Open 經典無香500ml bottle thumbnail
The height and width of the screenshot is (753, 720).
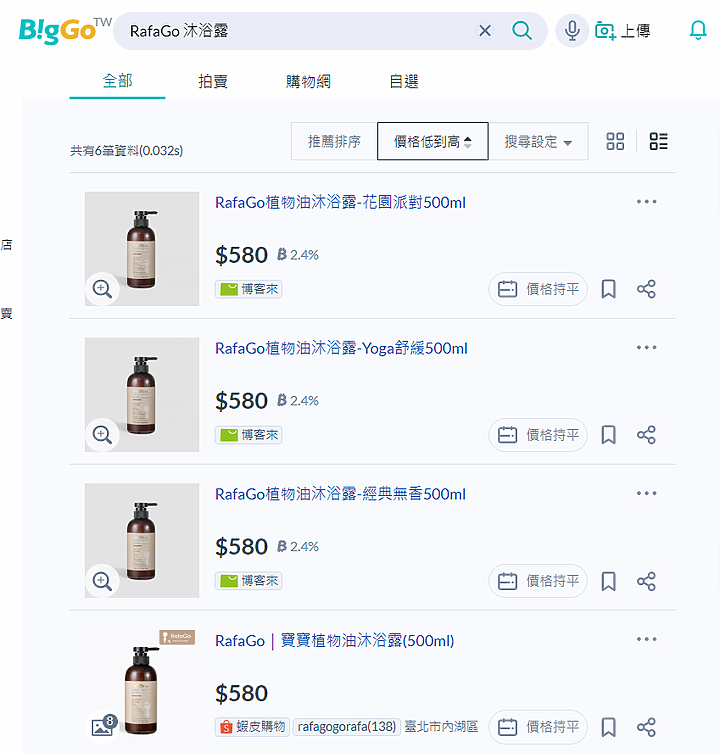(142, 540)
